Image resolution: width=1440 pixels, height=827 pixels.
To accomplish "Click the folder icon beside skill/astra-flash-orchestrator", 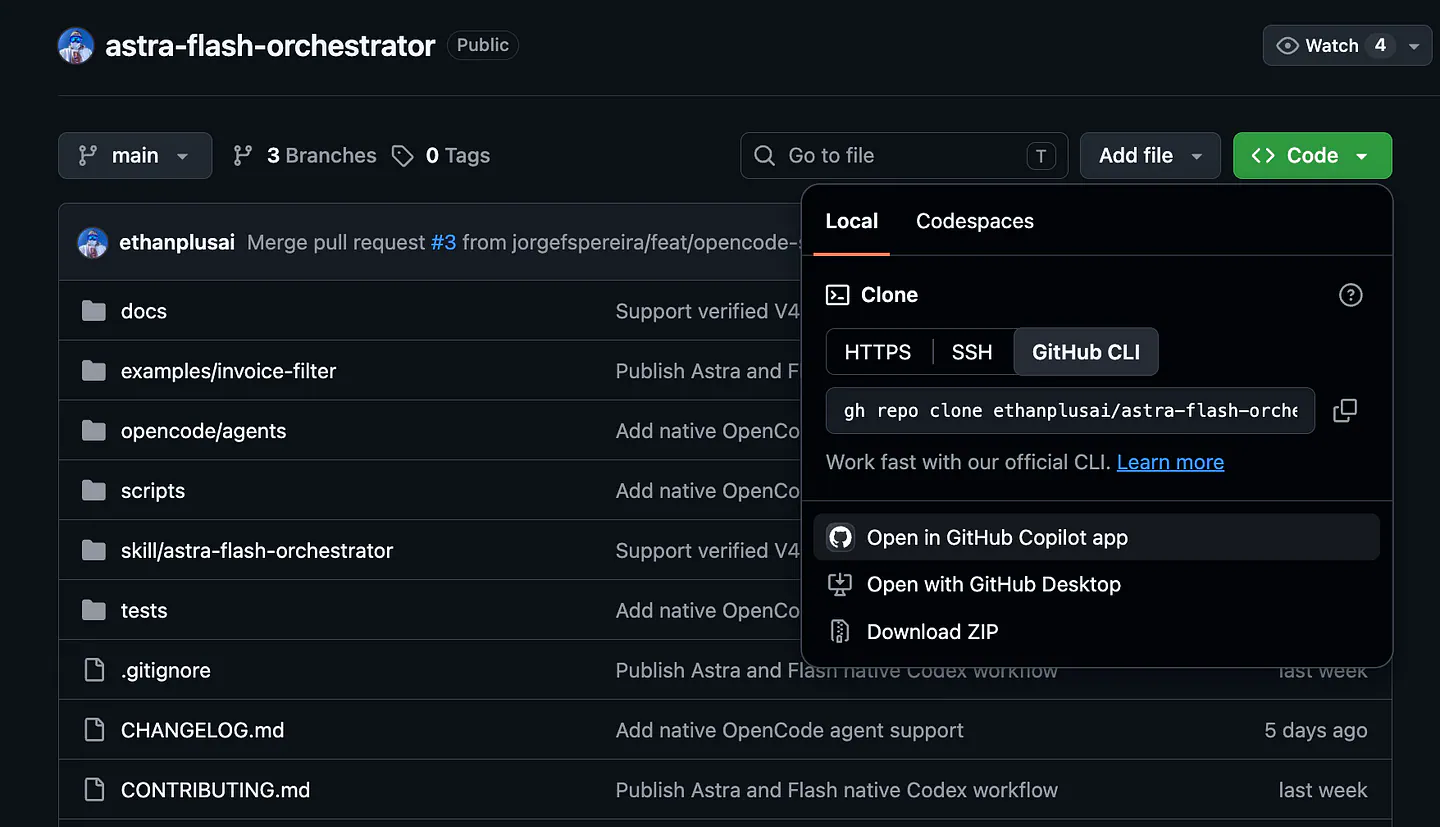I will click(x=94, y=551).
